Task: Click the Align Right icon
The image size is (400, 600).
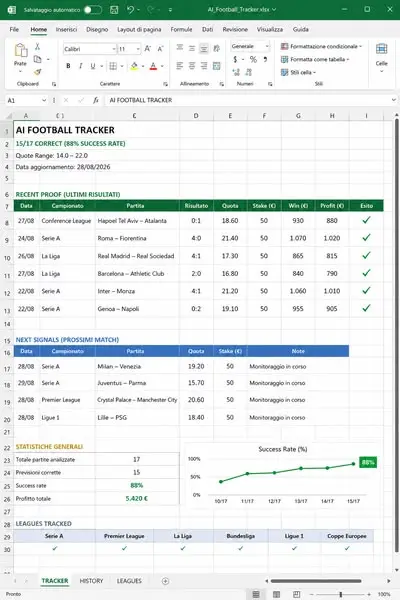Action: (204, 66)
